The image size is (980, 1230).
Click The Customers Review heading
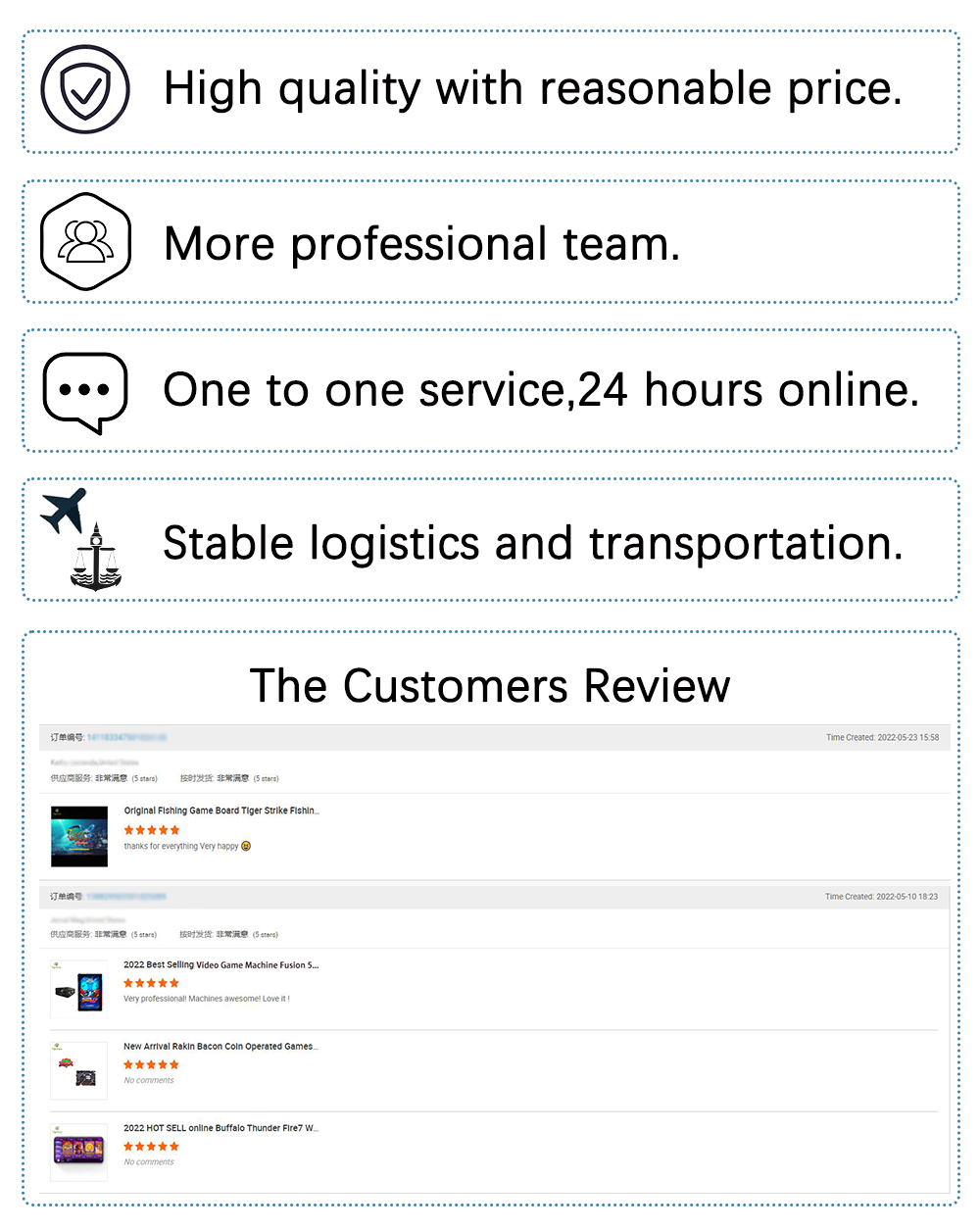[x=490, y=685]
